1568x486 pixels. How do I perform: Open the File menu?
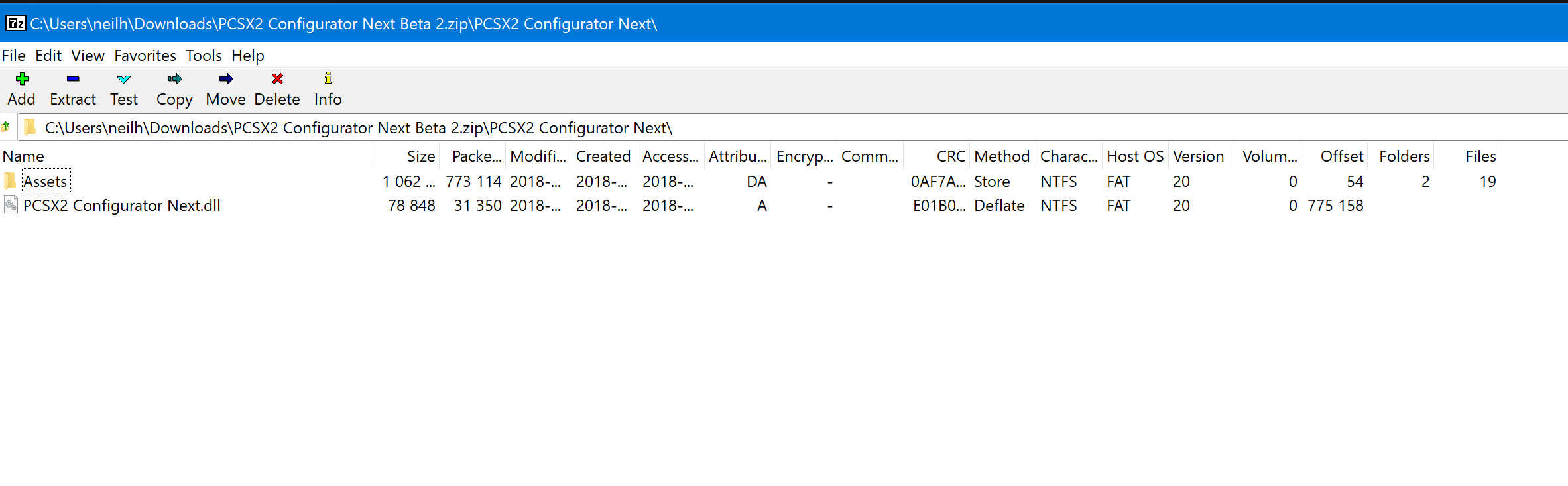click(13, 56)
